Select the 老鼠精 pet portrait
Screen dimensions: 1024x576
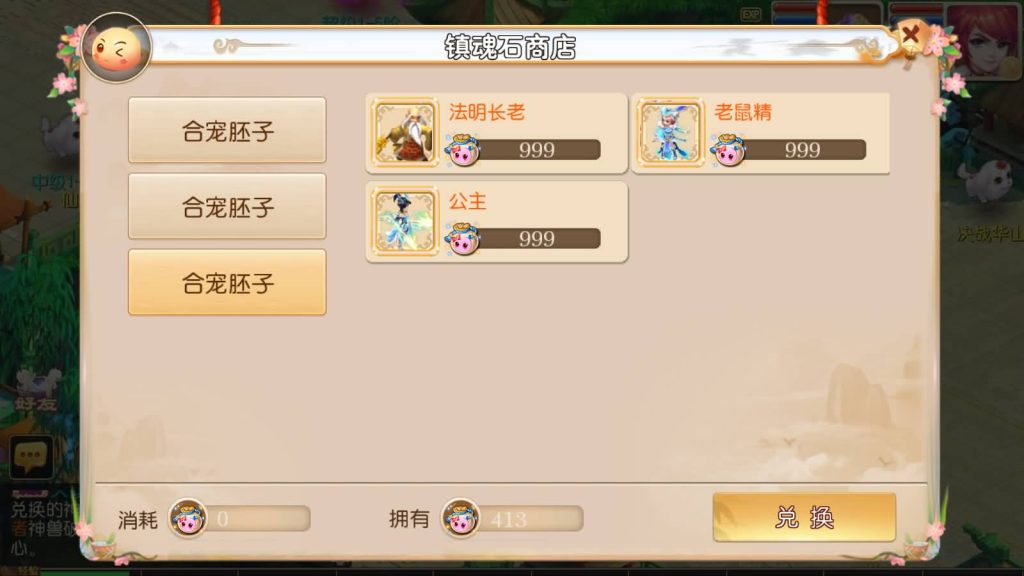pos(671,133)
